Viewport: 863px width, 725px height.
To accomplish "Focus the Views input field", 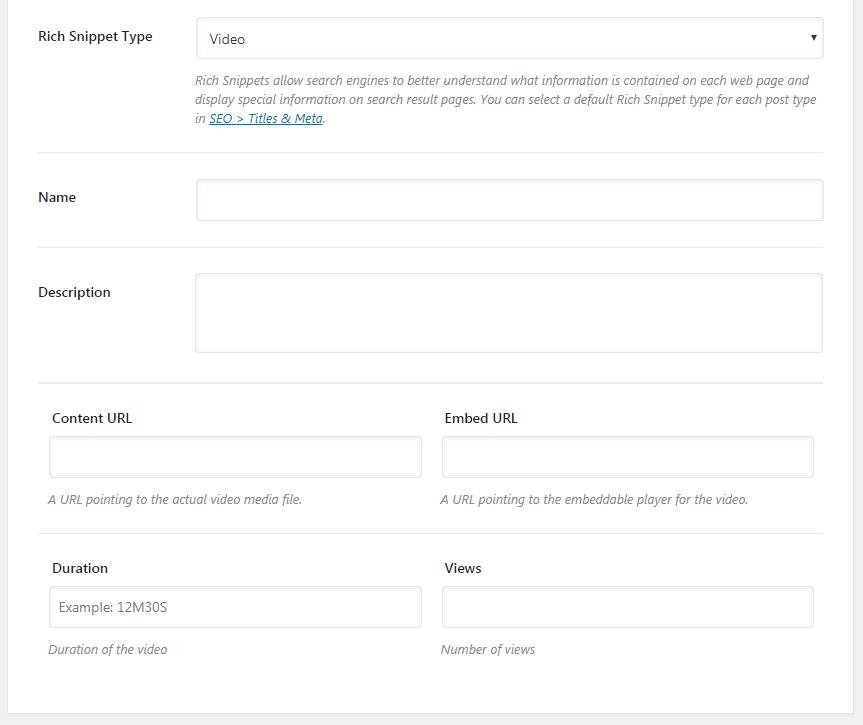I will coord(627,607).
